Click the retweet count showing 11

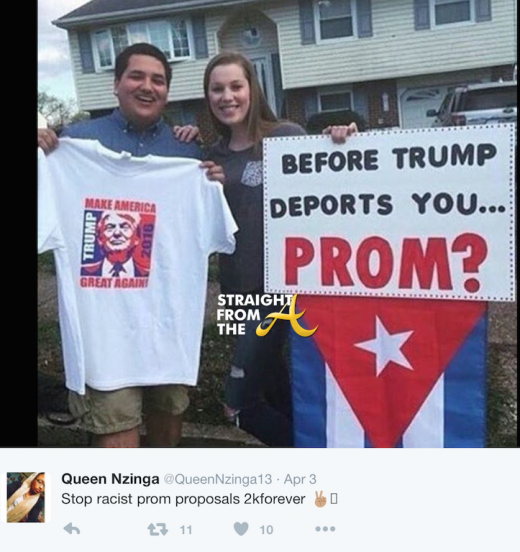point(186,529)
